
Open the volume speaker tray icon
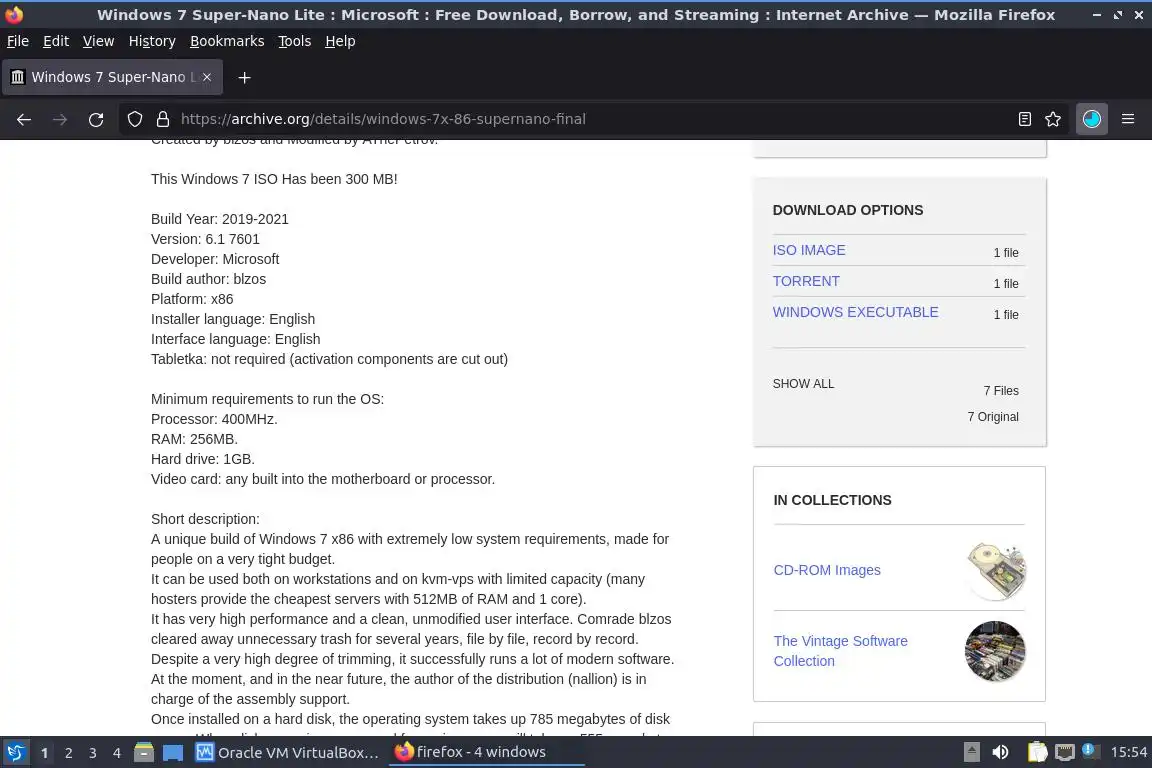point(1000,752)
